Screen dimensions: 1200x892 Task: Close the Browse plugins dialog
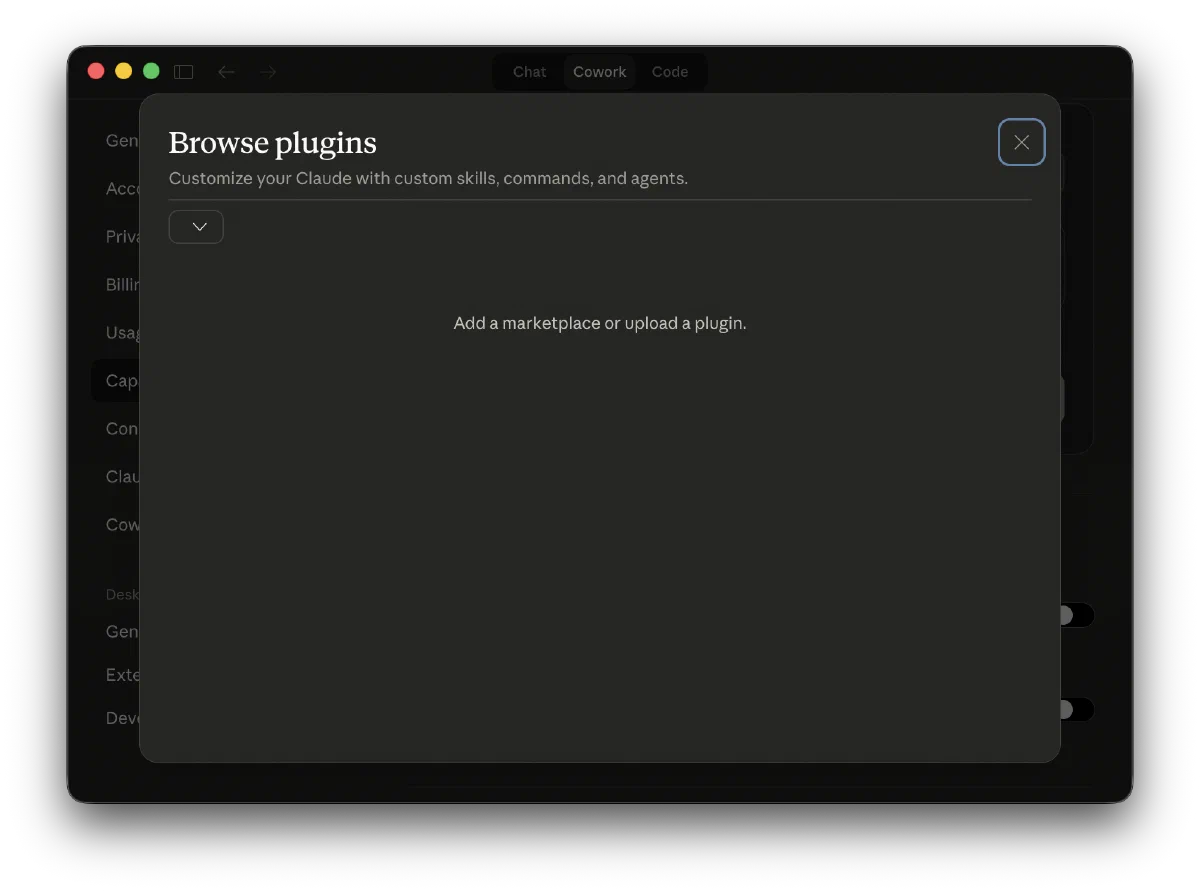[x=1021, y=142]
